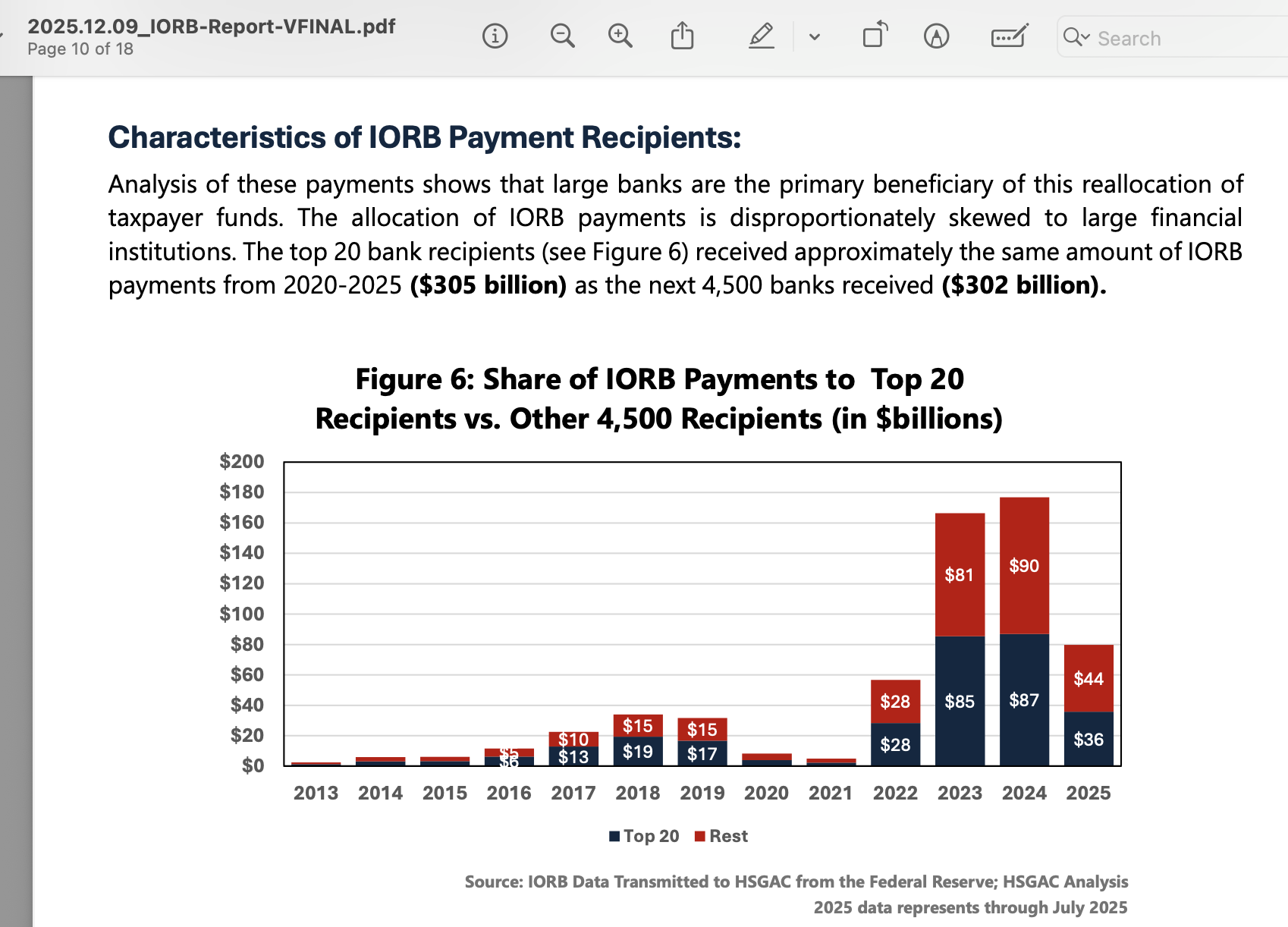Screen dimensions: 1288x927
Task: Click the '$17' label in the 2019 bar
Action: click(702, 754)
